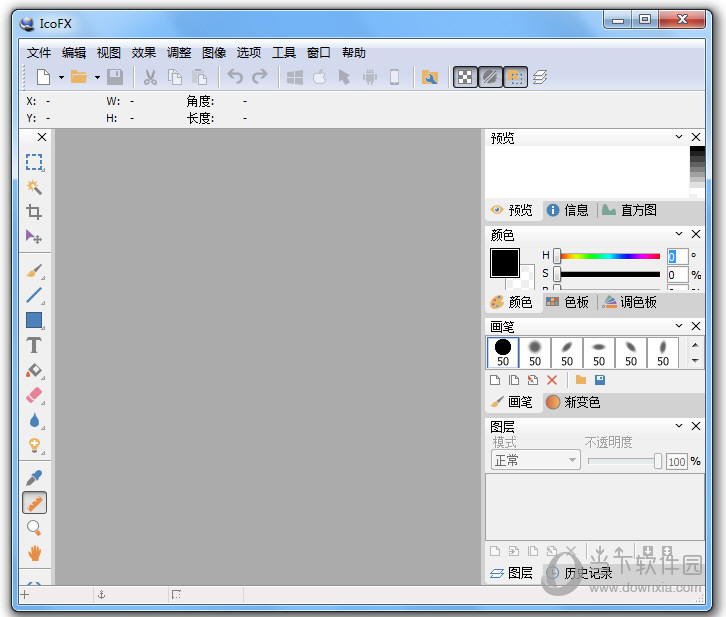
Task: Select the hand pan tool
Action: click(34, 553)
